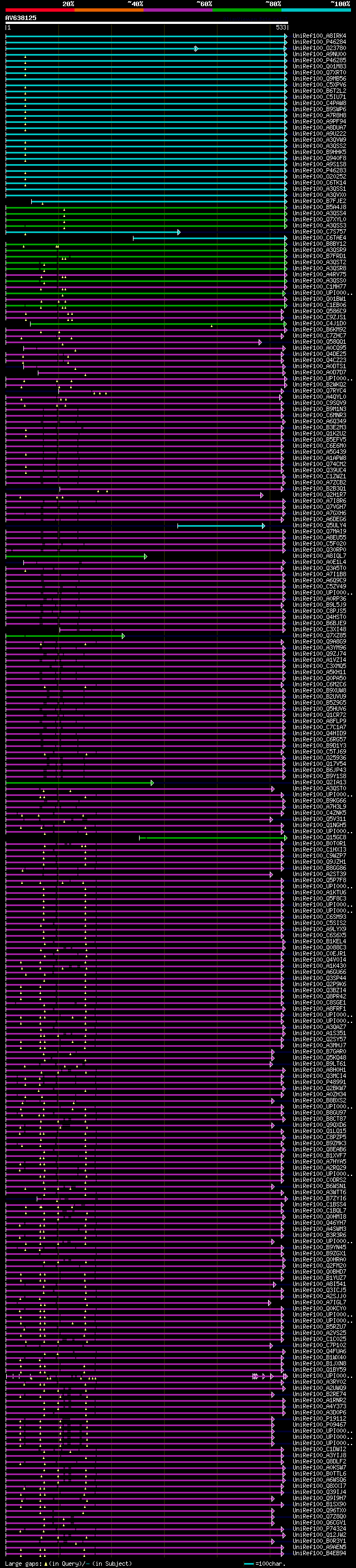This screenshot has height=1568, width=356.
Task: Open hit UniRef100_A8IRK4
Action: 319,36
